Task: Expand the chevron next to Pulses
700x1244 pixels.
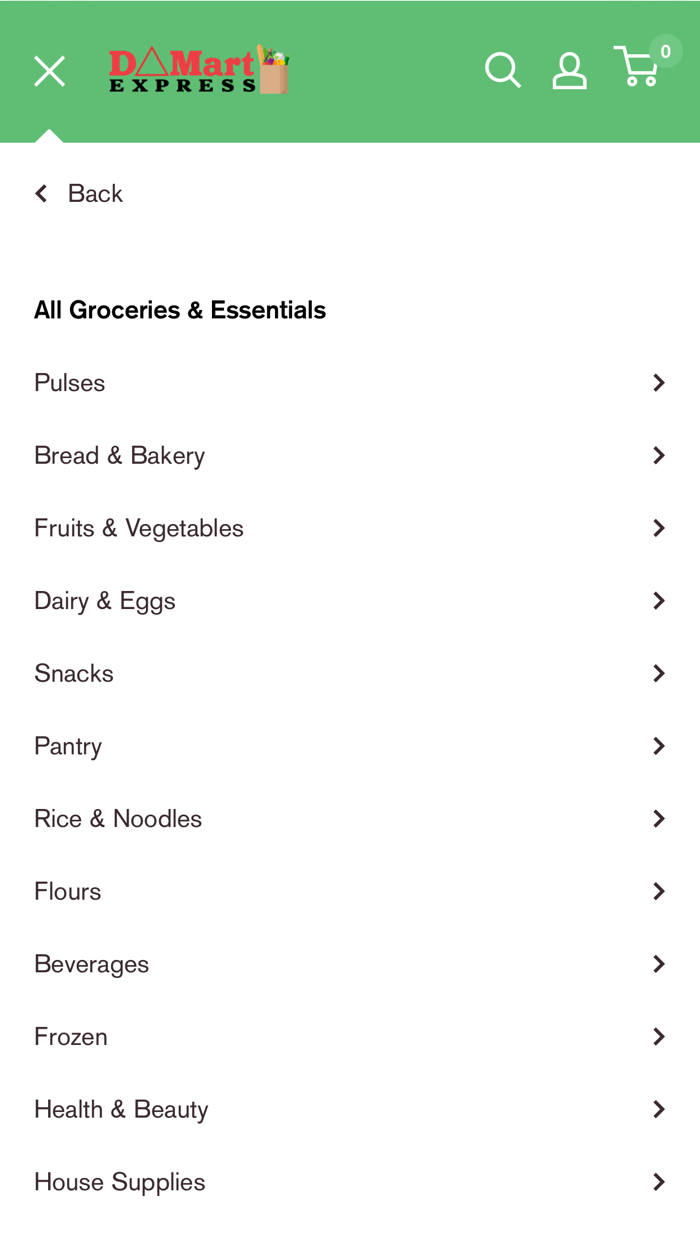Action: pyautogui.click(x=658, y=382)
